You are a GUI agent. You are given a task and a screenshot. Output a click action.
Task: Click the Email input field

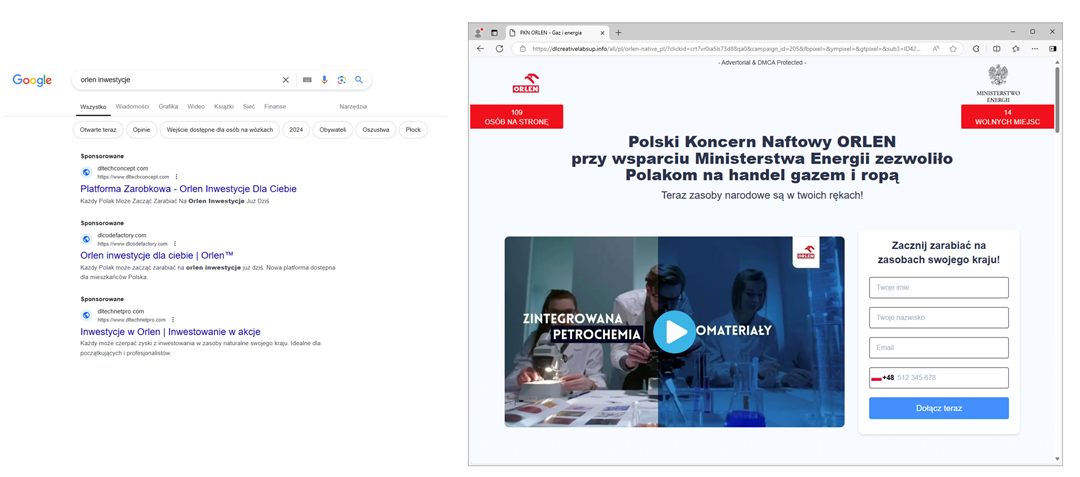tap(938, 348)
